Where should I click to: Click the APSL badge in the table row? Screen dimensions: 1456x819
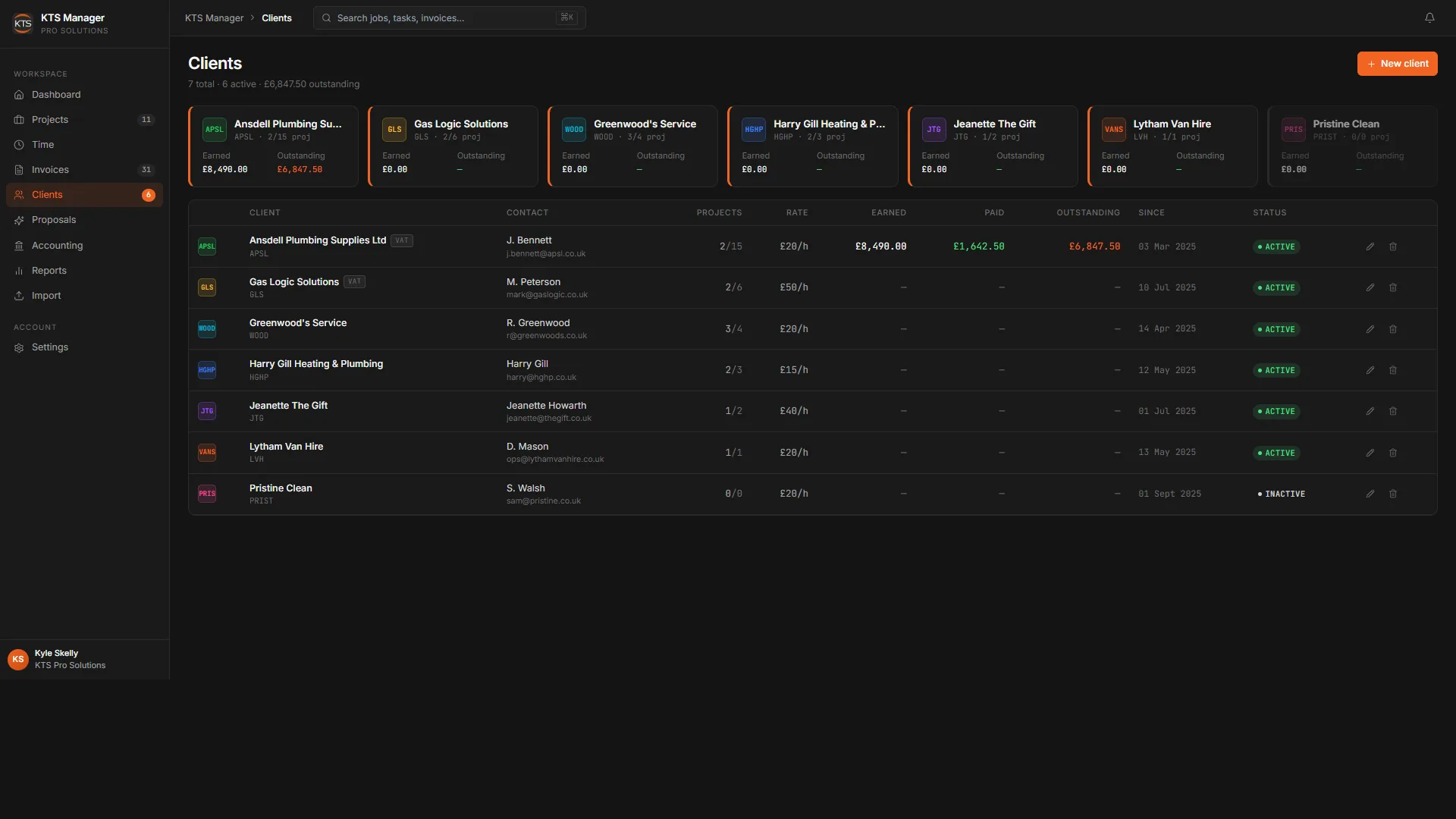207,246
